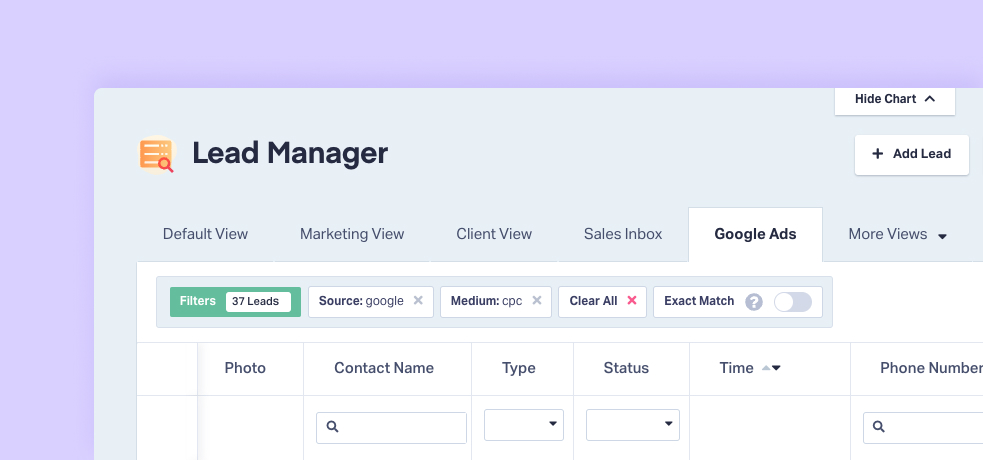Screen dimensions: 983x460
Task: Switch to the Marketing View tab
Action: click(x=352, y=234)
